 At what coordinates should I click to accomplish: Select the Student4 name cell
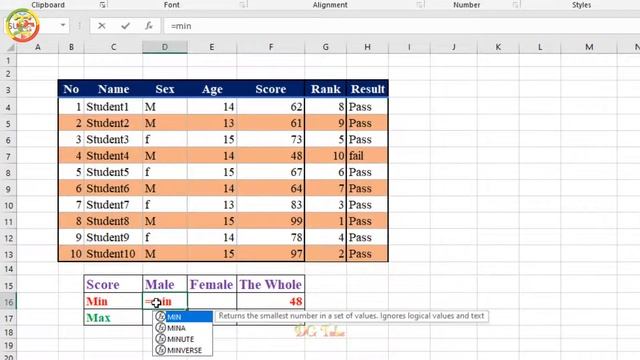(113, 156)
